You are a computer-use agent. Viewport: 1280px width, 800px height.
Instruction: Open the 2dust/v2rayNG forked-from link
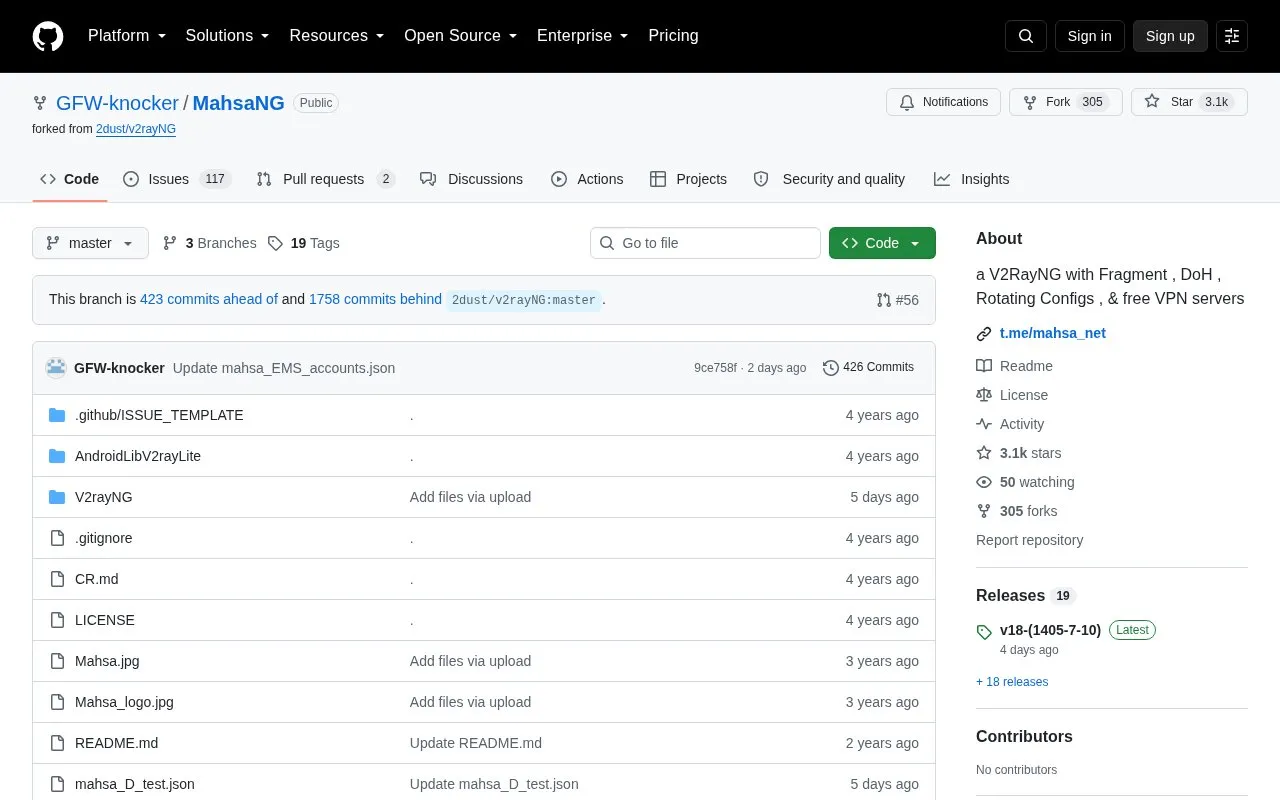tap(136, 129)
